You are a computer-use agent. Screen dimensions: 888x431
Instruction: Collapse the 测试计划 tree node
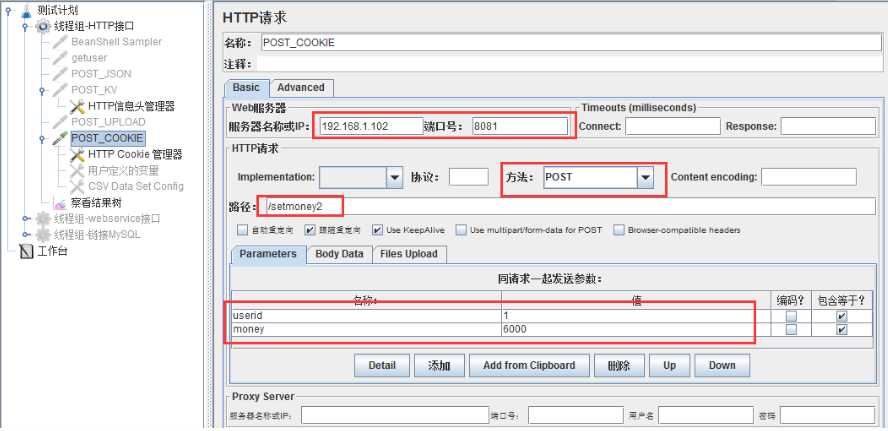tap(8, 10)
